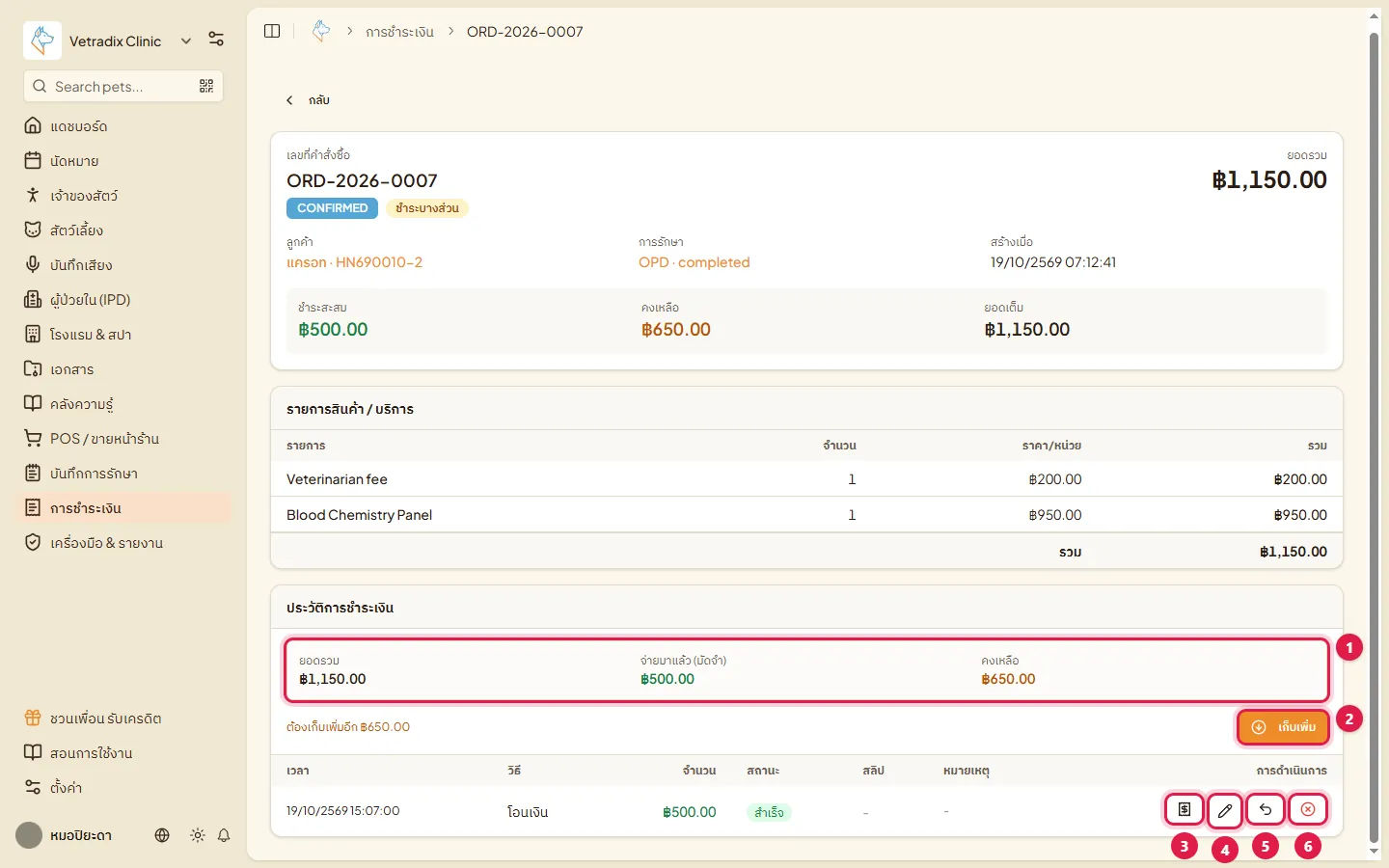Image resolution: width=1389 pixels, height=868 pixels.
Task: Toggle the sidebar panel icon
Action: coord(272,31)
